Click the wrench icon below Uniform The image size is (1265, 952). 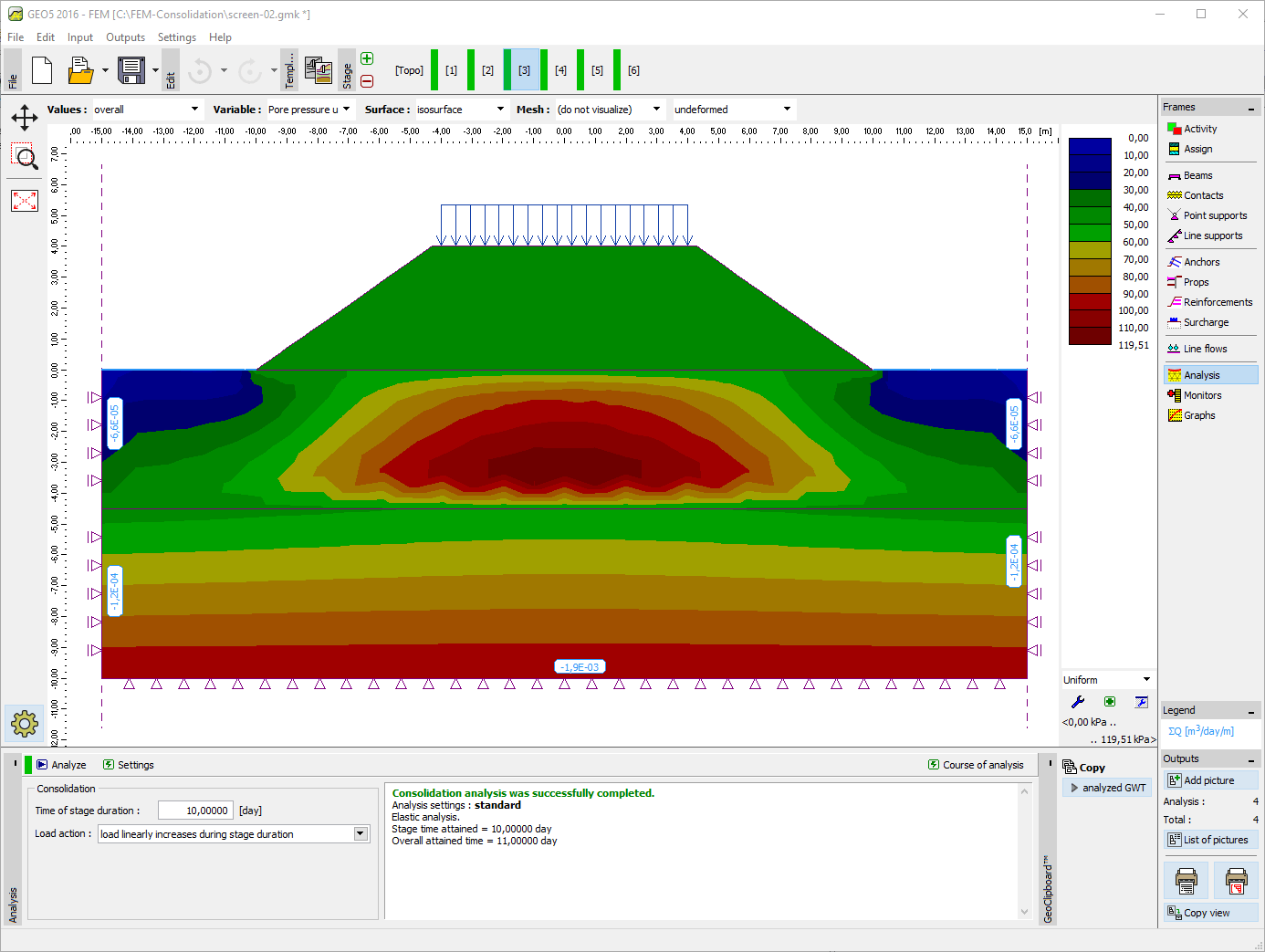1077,702
